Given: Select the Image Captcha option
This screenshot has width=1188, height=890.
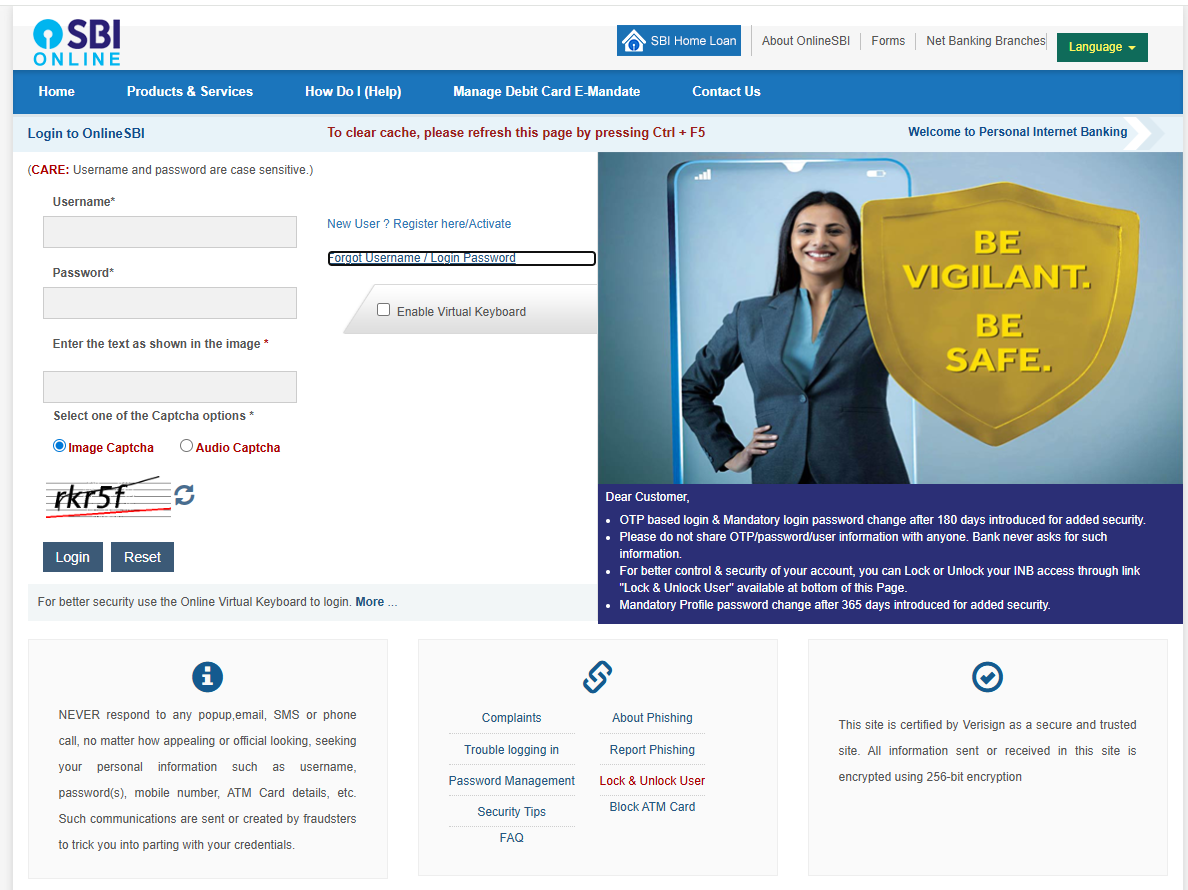Looking at the screenshot, I should tap(60, 446).
